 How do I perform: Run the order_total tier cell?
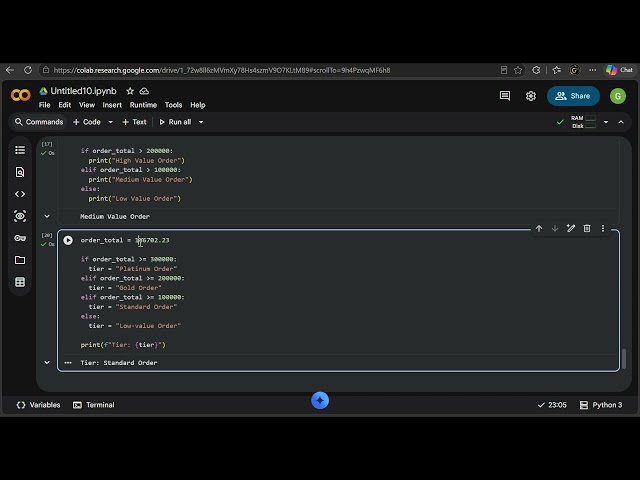[x=68, y=240]
